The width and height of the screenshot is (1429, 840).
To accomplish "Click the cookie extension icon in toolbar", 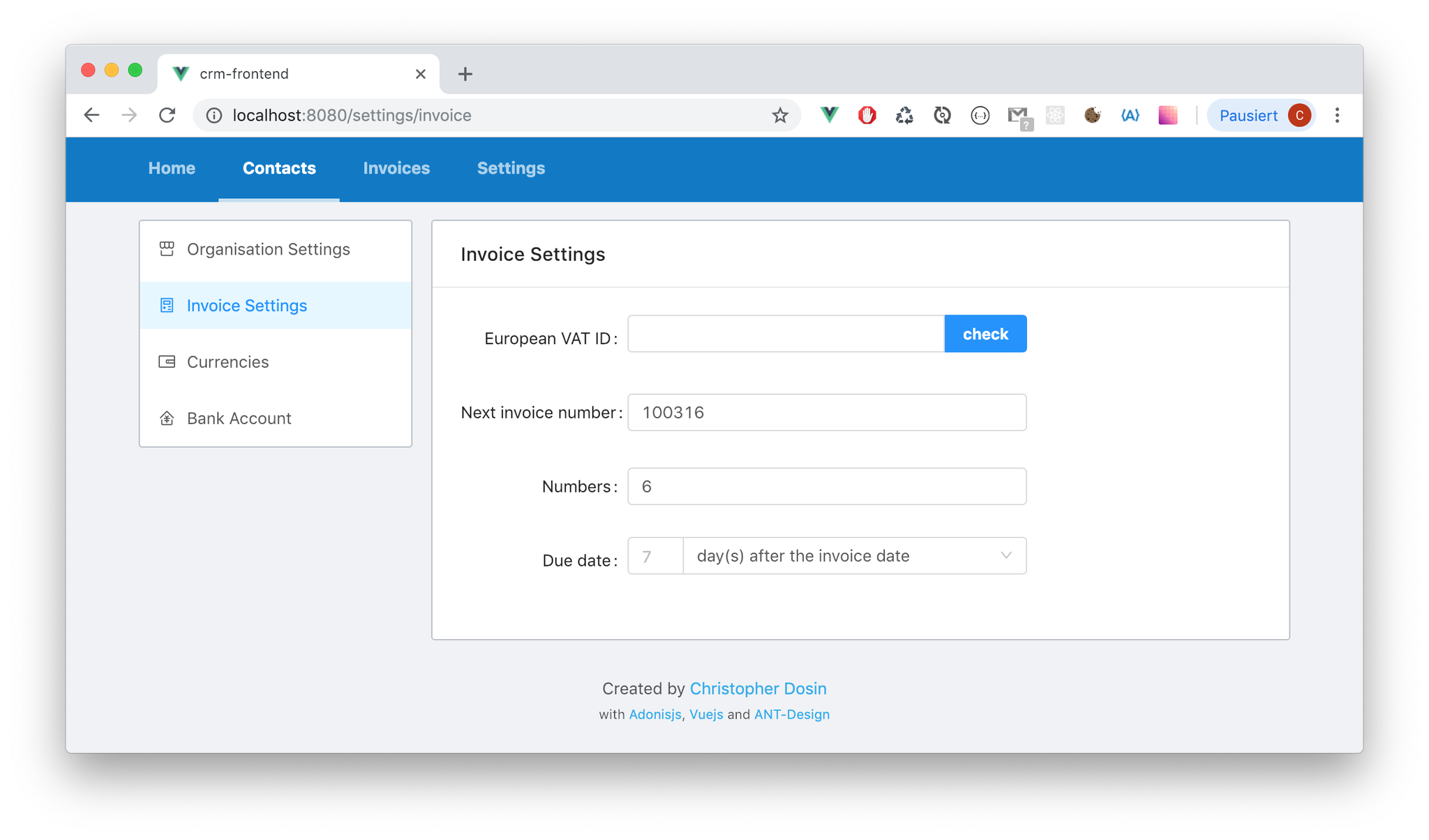I will tap(1092, 115).
